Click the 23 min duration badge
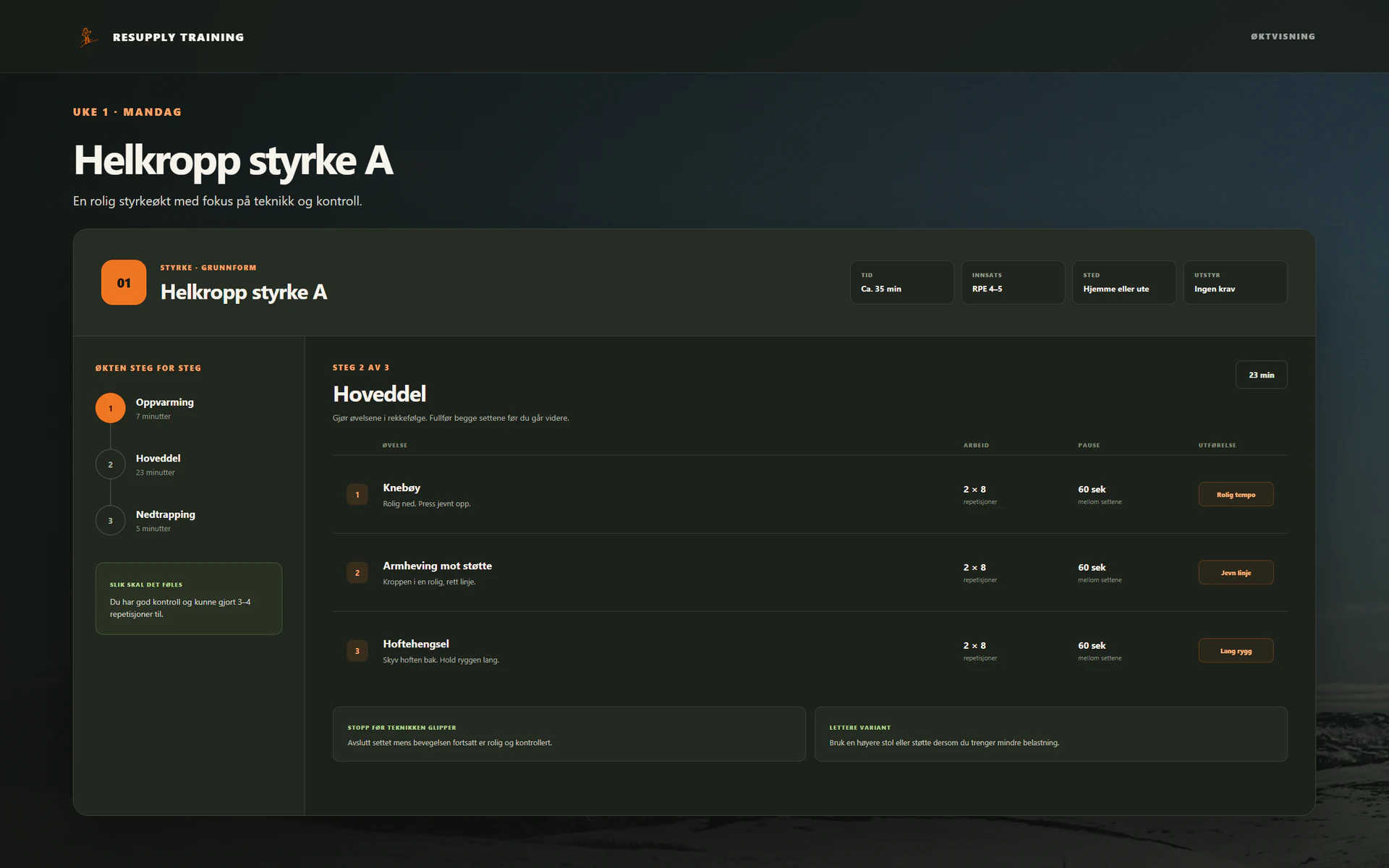 pos(1261,375)
